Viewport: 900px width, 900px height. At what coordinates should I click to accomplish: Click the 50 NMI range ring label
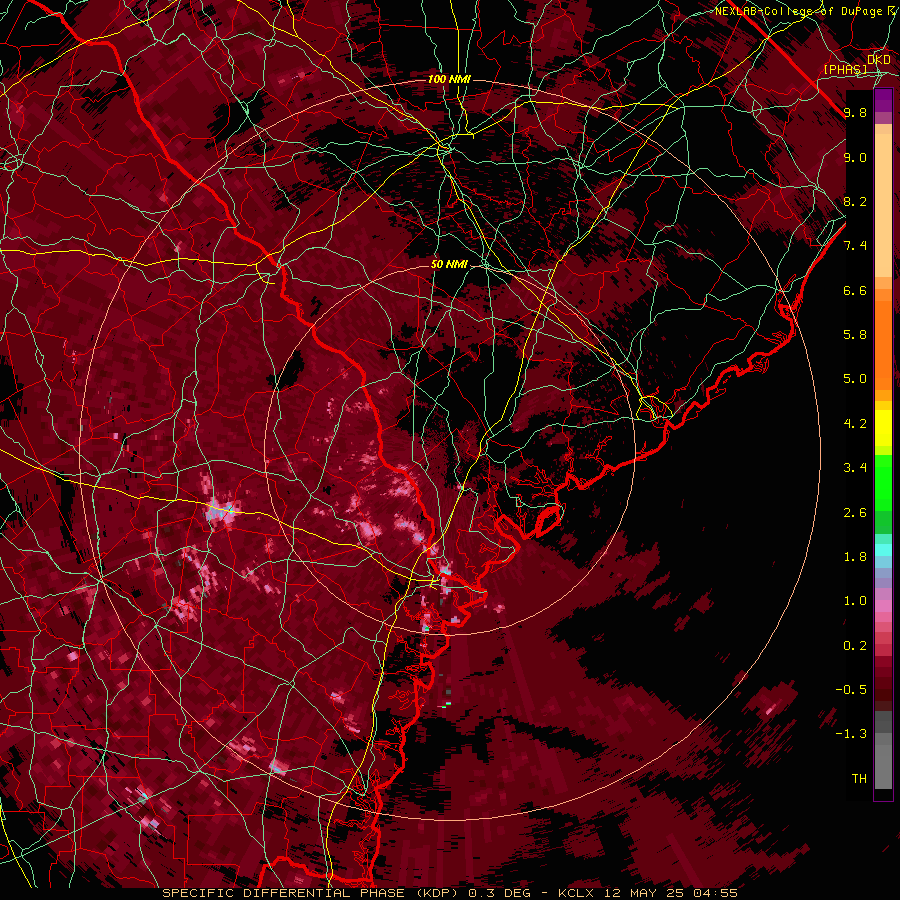(x=449, y=265)
